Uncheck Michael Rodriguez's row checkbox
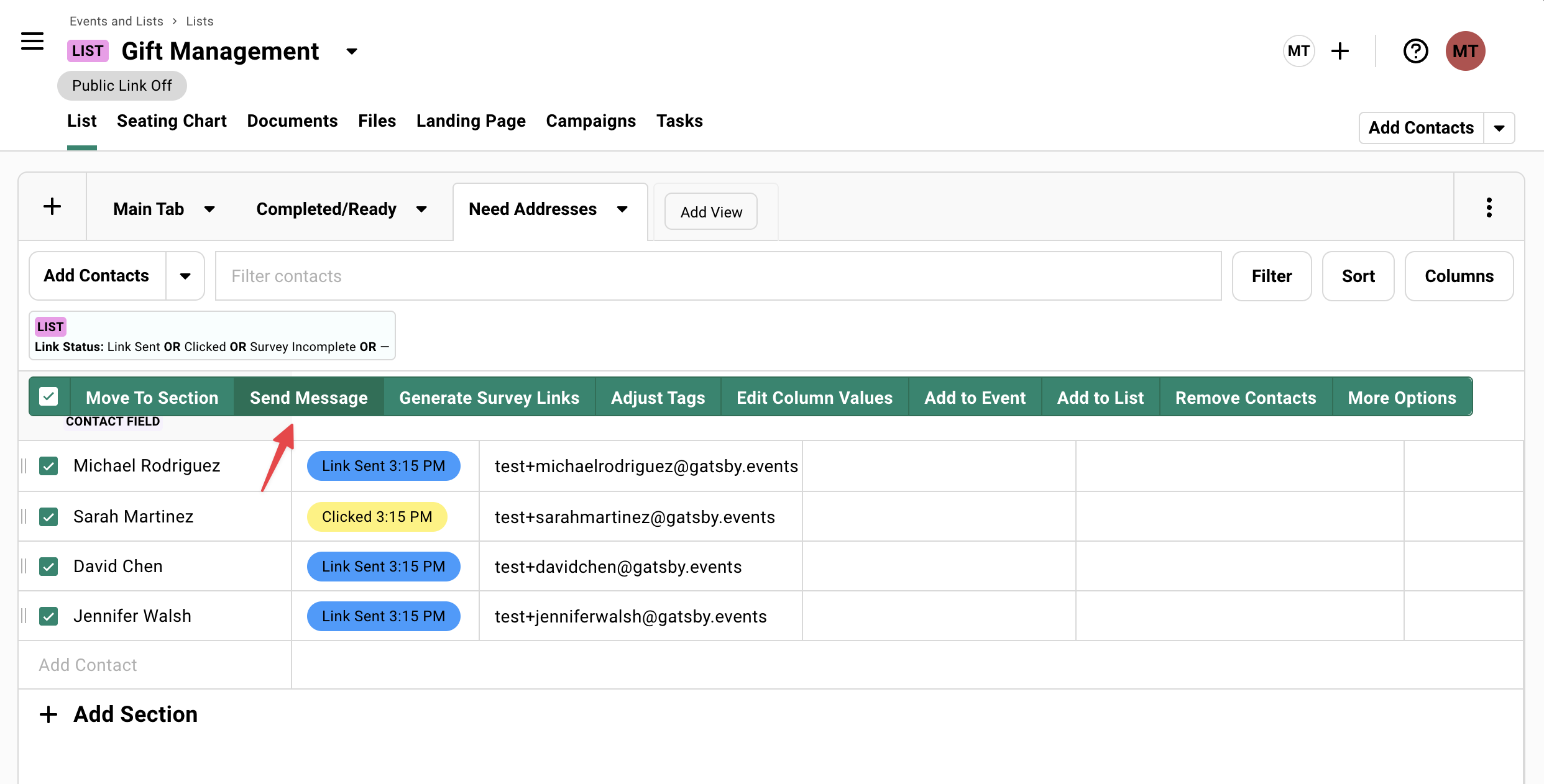 coord(48,466)
